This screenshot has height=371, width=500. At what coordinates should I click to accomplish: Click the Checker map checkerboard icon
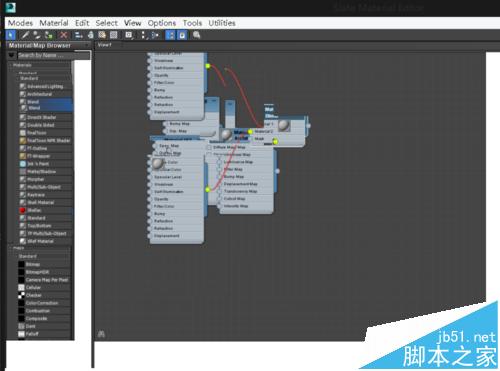(21, 295)
